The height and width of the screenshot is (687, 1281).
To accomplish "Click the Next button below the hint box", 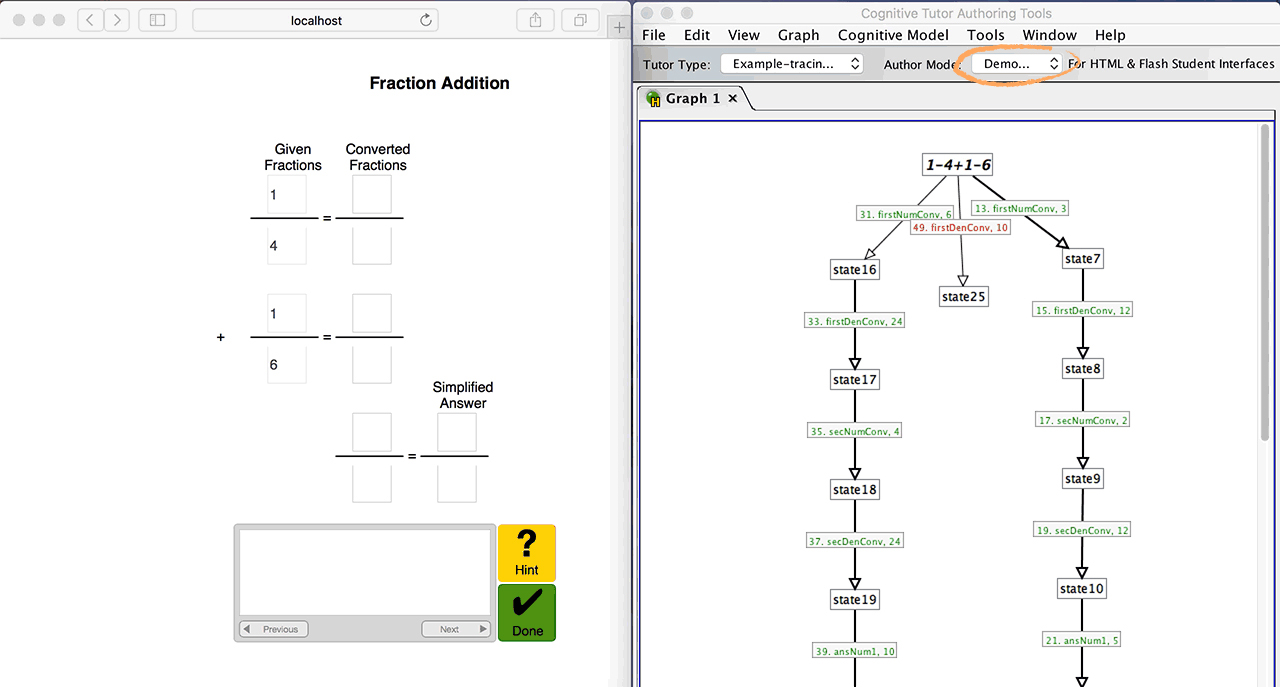I will coord(455,628).
